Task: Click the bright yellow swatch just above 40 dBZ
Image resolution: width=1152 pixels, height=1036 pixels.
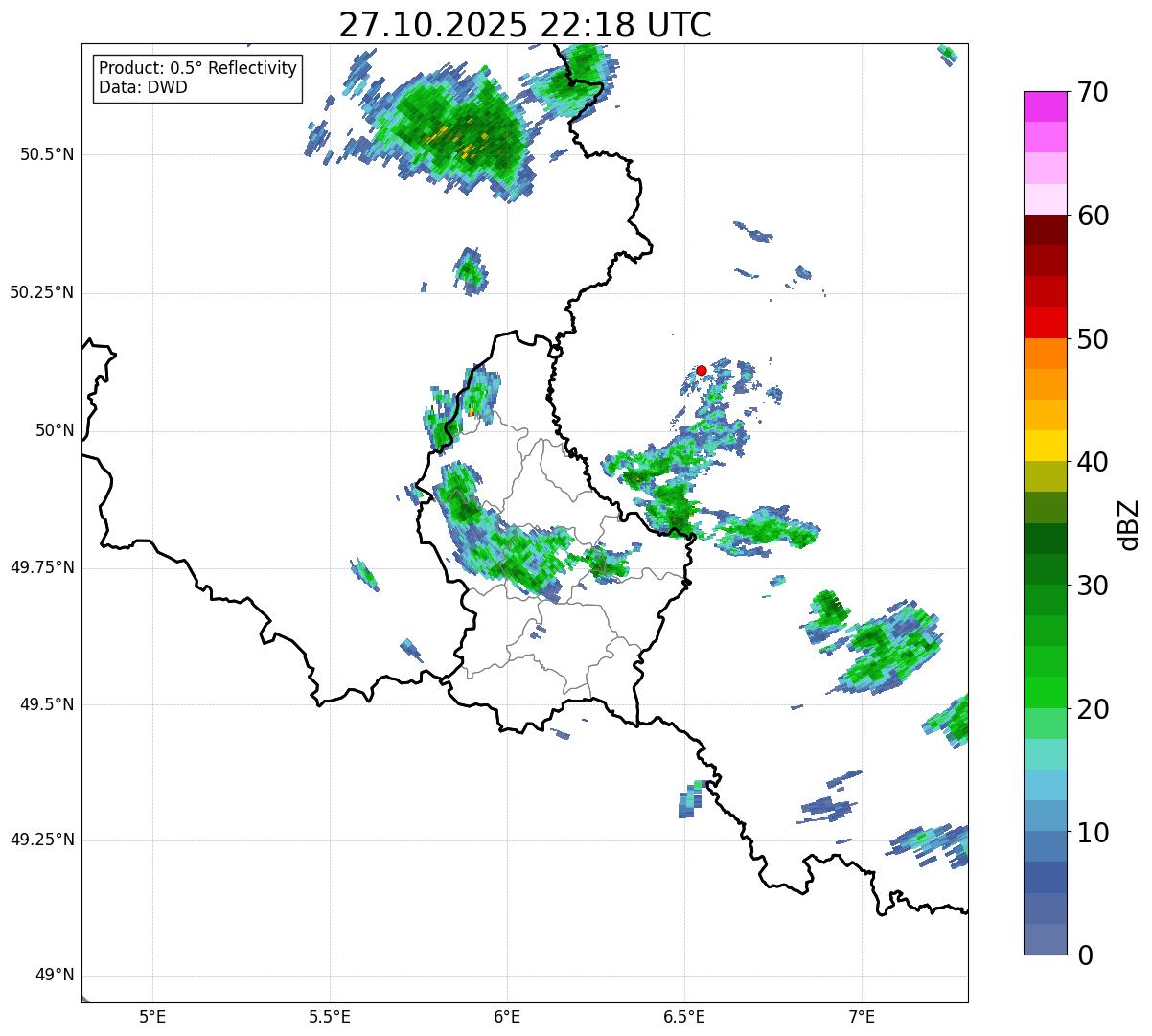Action: 1046,446
